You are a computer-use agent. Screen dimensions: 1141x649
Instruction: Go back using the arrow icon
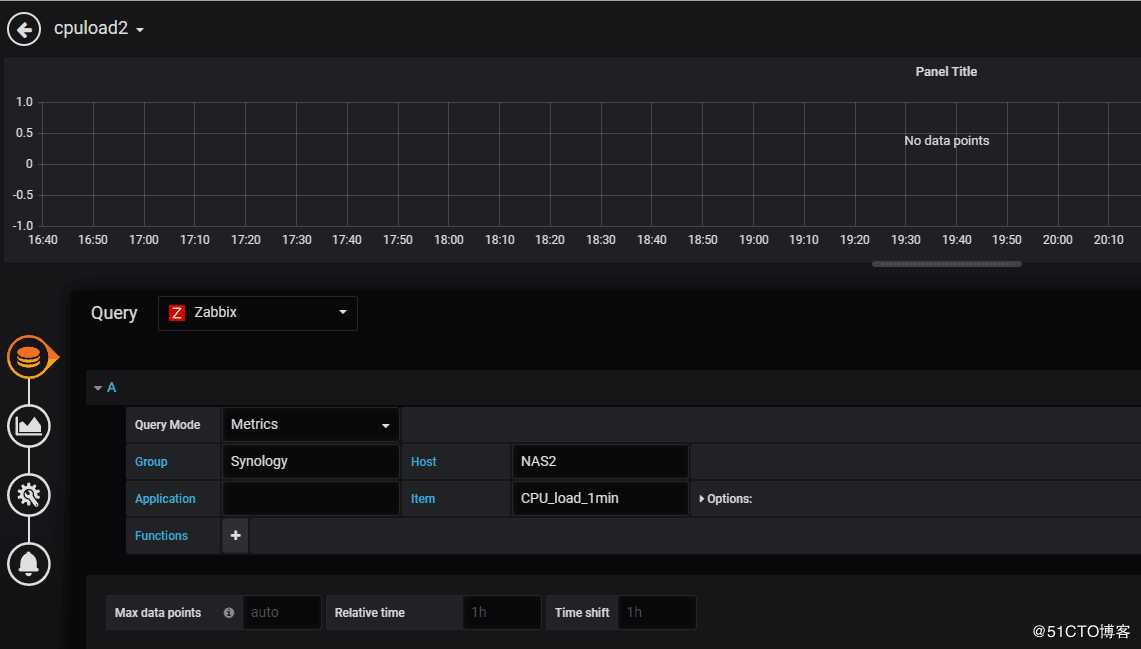[24, 29]
